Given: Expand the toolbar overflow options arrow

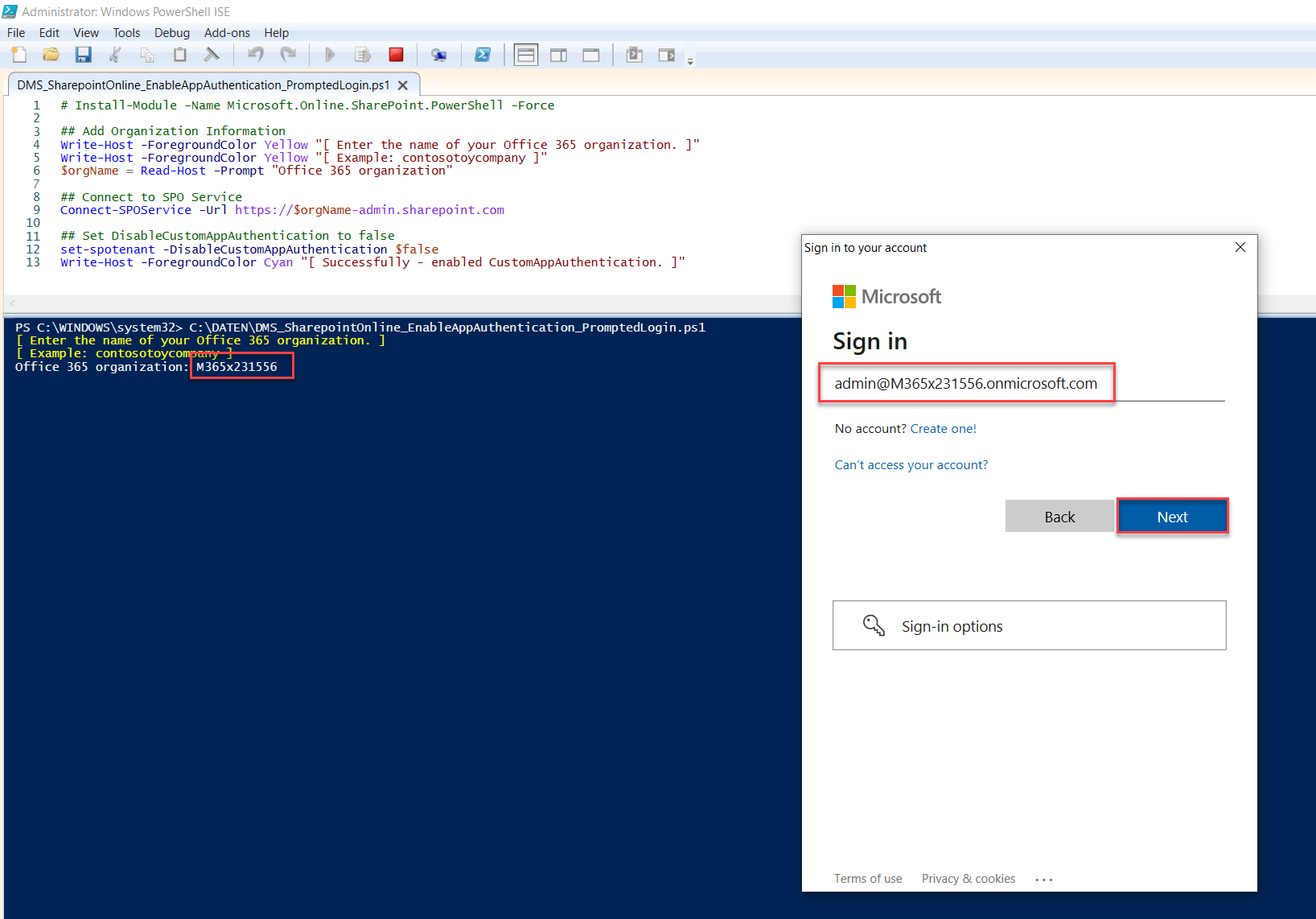Looking at the screenshot, I should [x=690, y=61].
